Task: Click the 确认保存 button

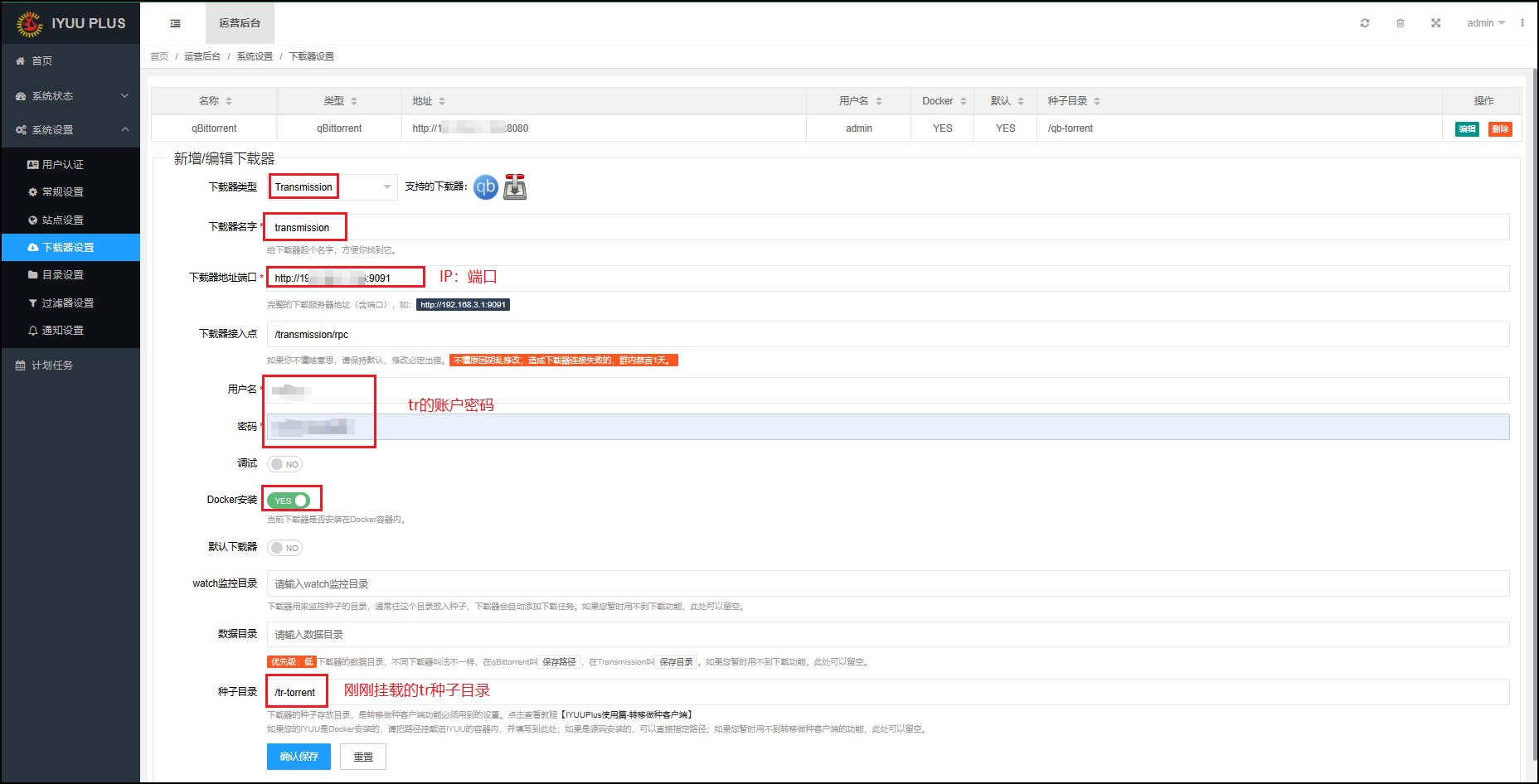Action: pos(299,757)
